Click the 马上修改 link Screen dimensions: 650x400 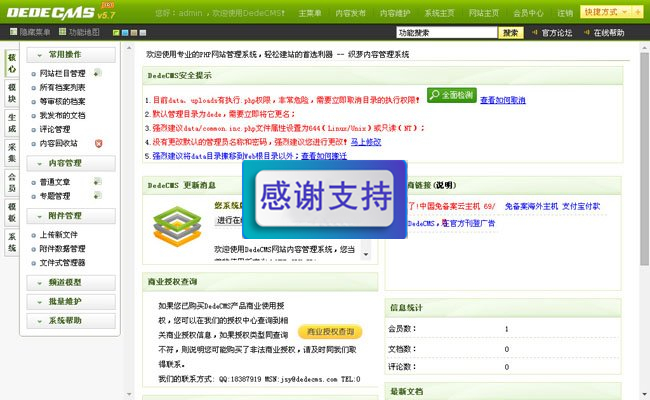(366, 142)
